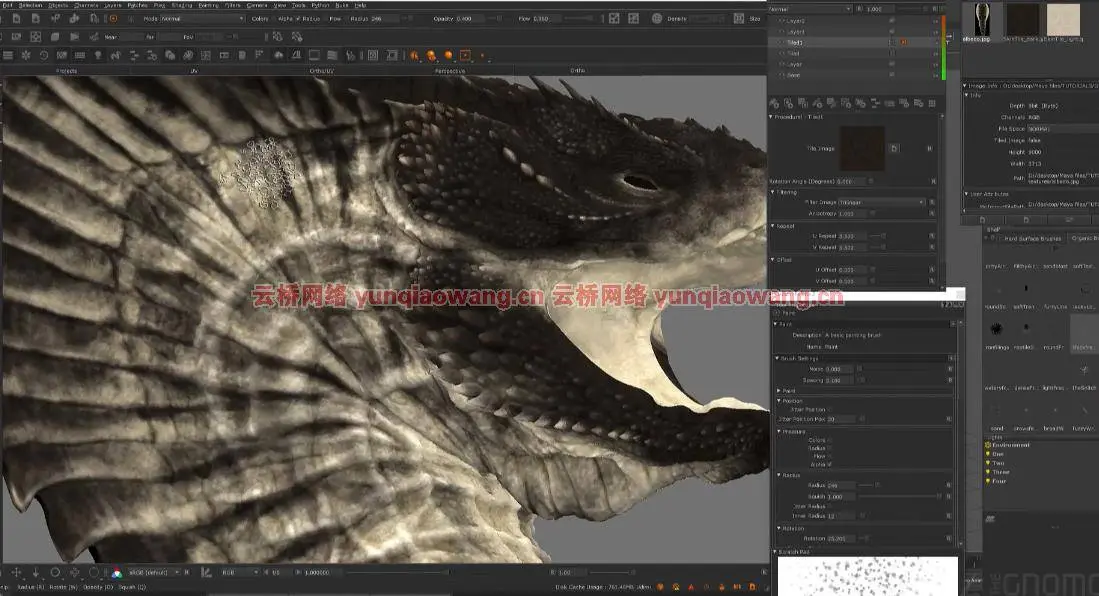This screenshot has width=1099, height=596.
Task: Toggle visibility of Layer2
Action: pyautogui.click(x=781, y=21)
